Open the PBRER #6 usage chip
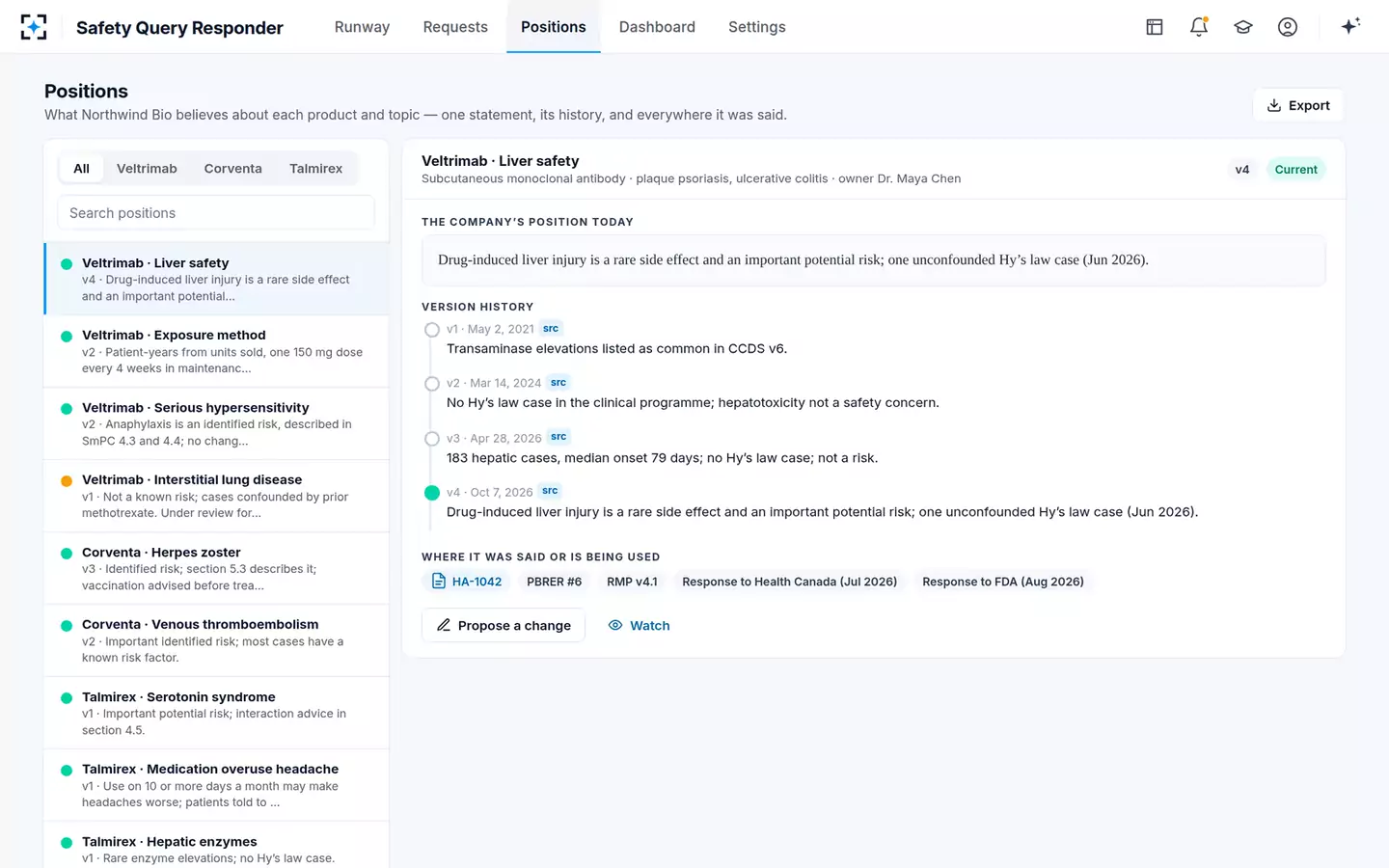 [555, 582]
